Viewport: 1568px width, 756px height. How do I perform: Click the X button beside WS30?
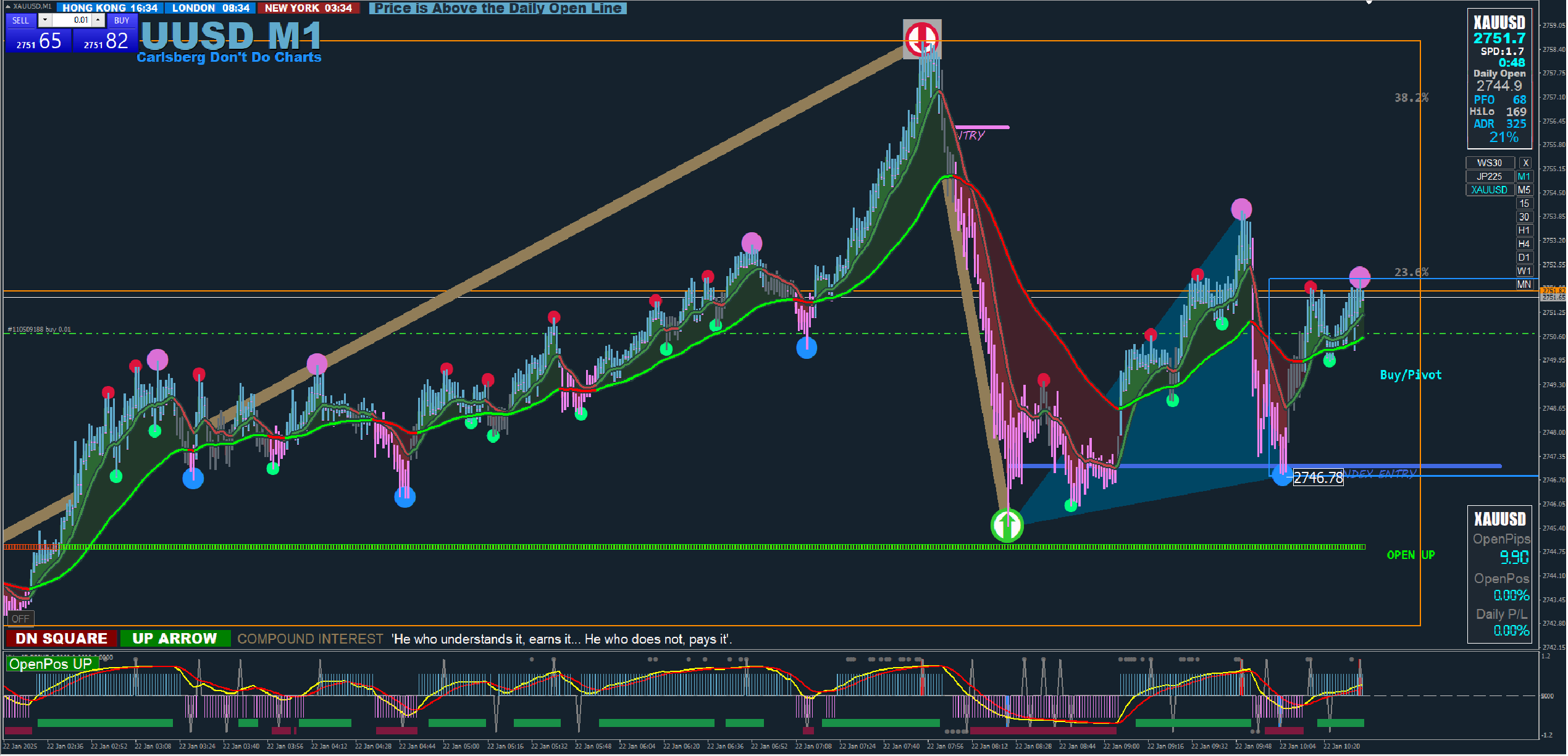click(x=1525, y=163)
